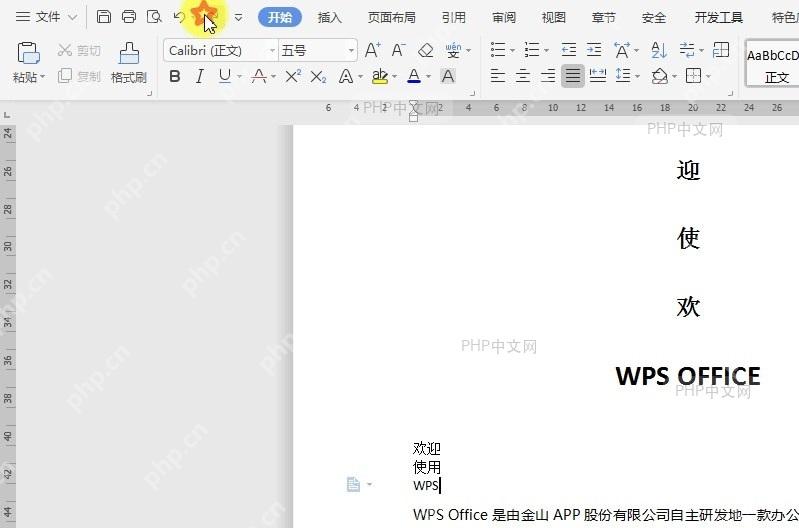799x528 pixels.
Task: Open the font dialog launcher corner
Action: [472, 93]
